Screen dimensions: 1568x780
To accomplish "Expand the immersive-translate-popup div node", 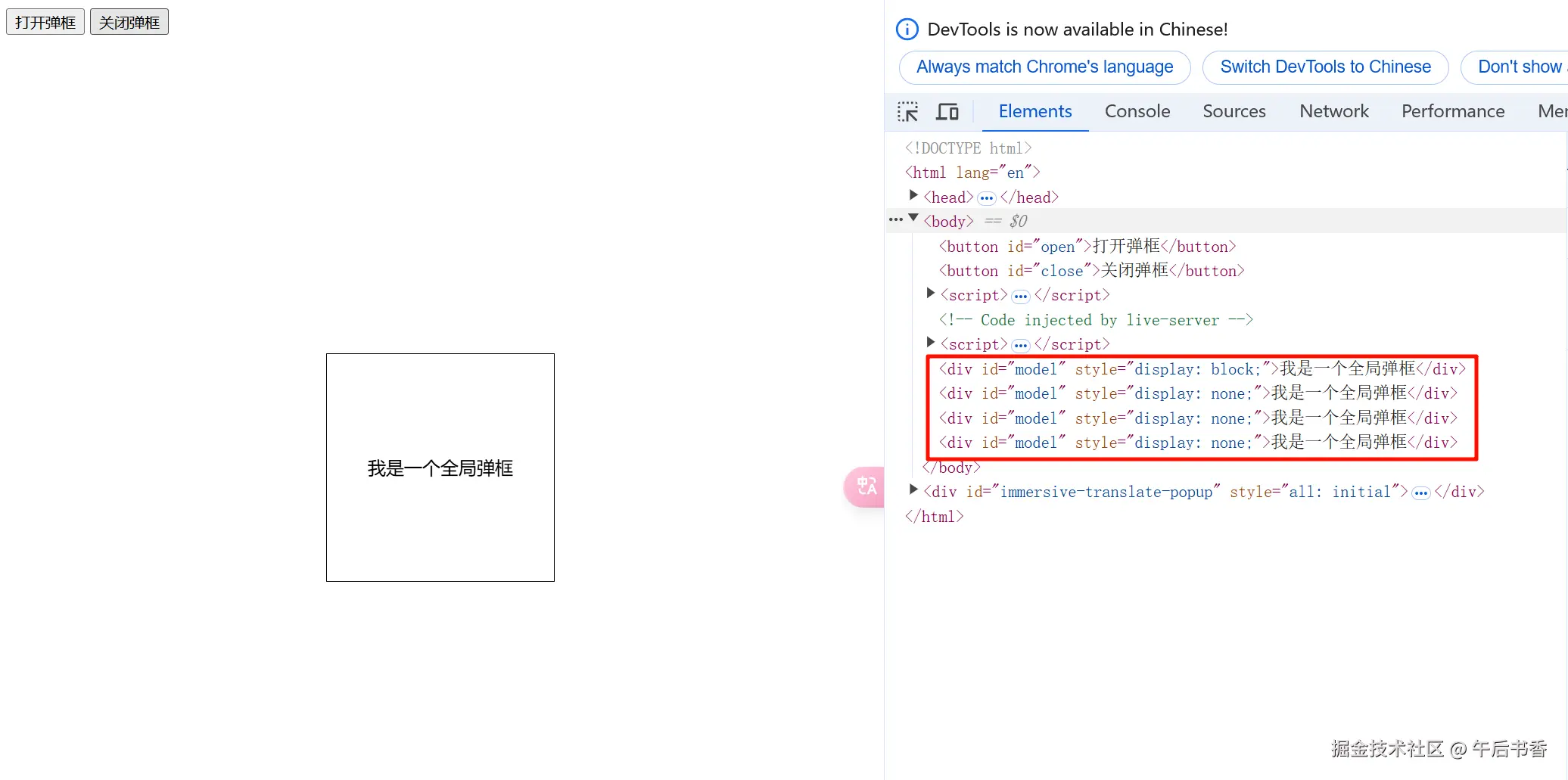I will [x=913, y=490].
